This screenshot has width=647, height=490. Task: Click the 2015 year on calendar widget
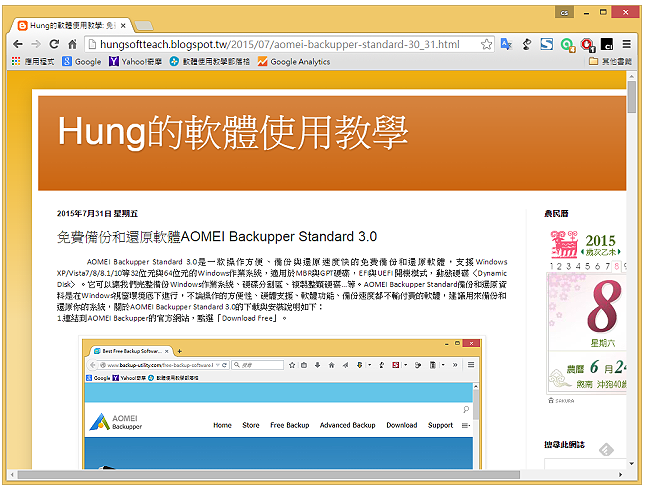tap(600, 240)
